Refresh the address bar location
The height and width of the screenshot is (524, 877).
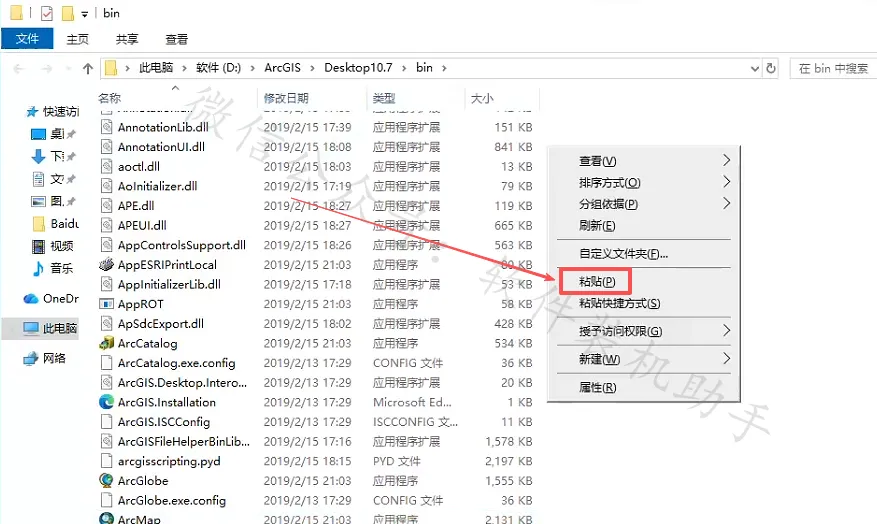click(771, 68)
